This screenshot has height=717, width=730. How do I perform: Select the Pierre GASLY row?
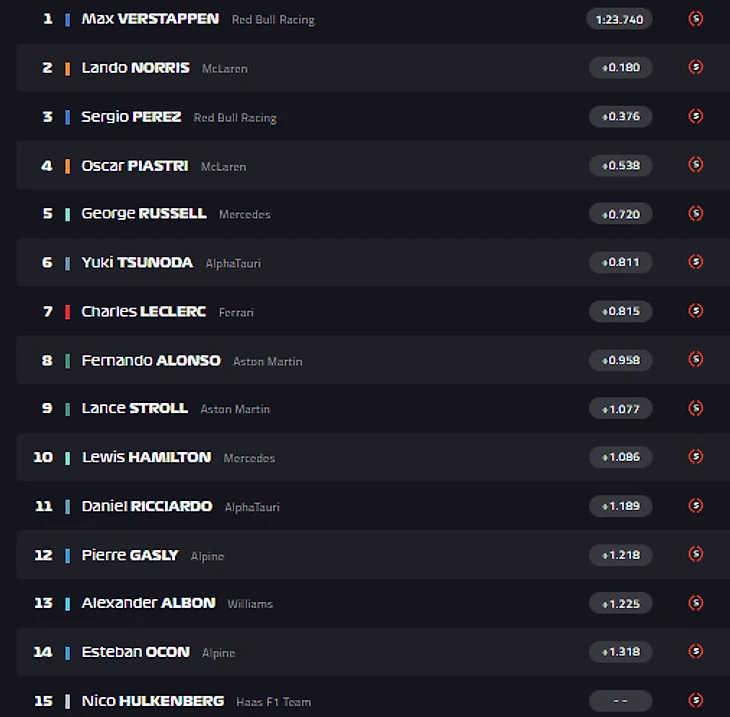(x=372, y=555)
